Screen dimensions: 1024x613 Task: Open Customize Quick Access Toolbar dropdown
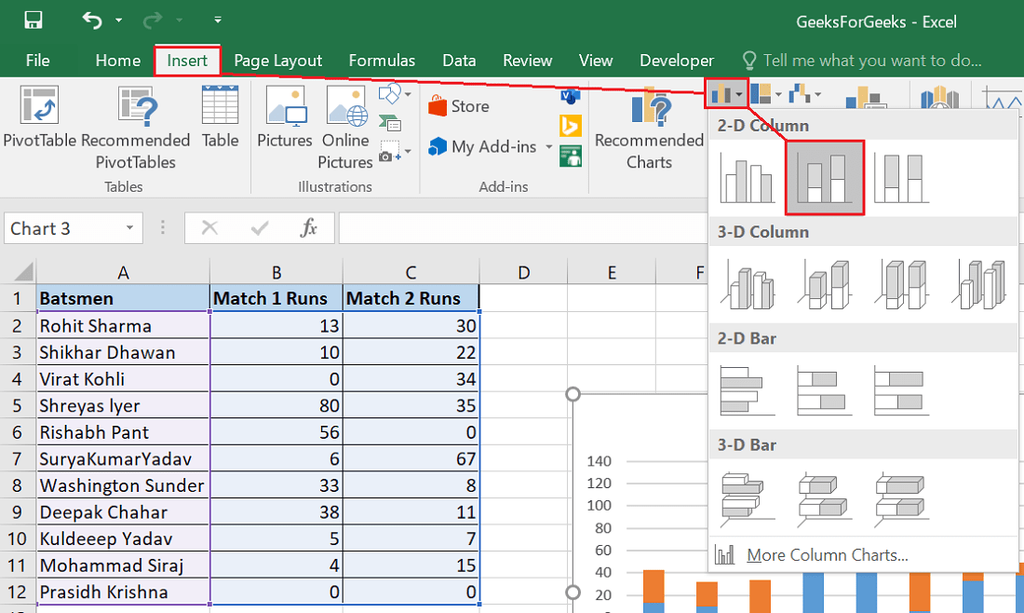[x=217, y=20]
